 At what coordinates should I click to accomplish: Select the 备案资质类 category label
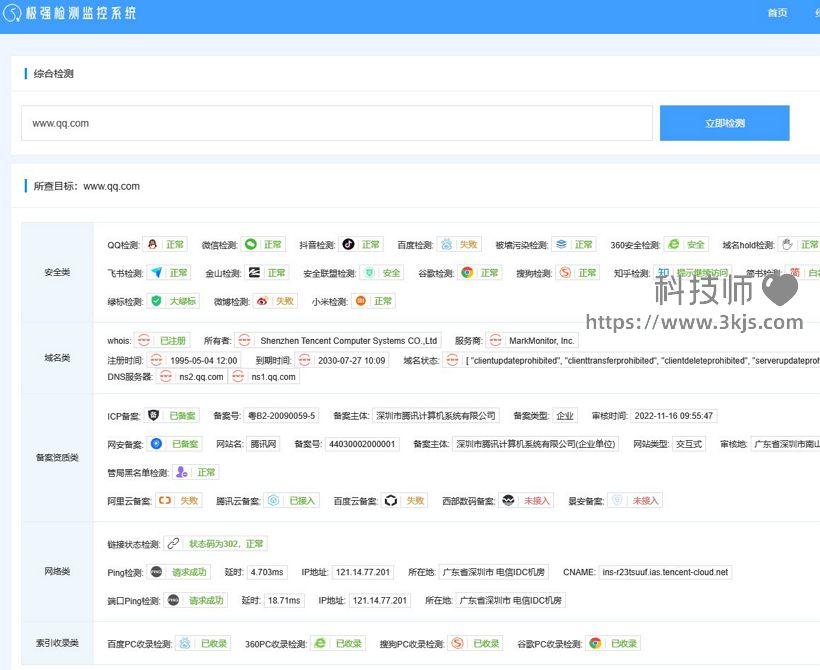57,457
